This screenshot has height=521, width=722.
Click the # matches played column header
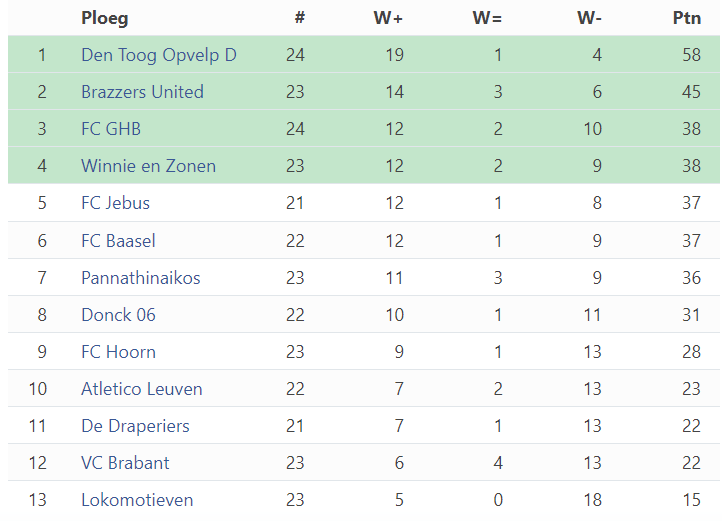pos(300,18)
